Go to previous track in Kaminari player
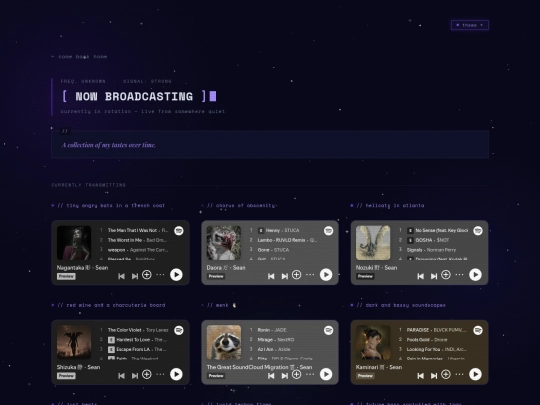Viewport: 540px width, 405px height. click(x=420, y=375)
